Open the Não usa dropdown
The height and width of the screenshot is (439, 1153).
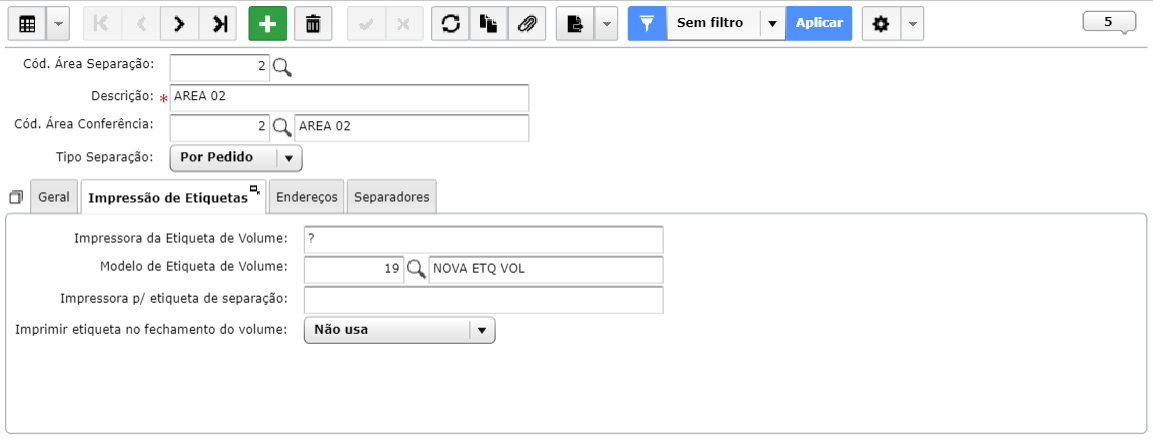coord(399,330)
